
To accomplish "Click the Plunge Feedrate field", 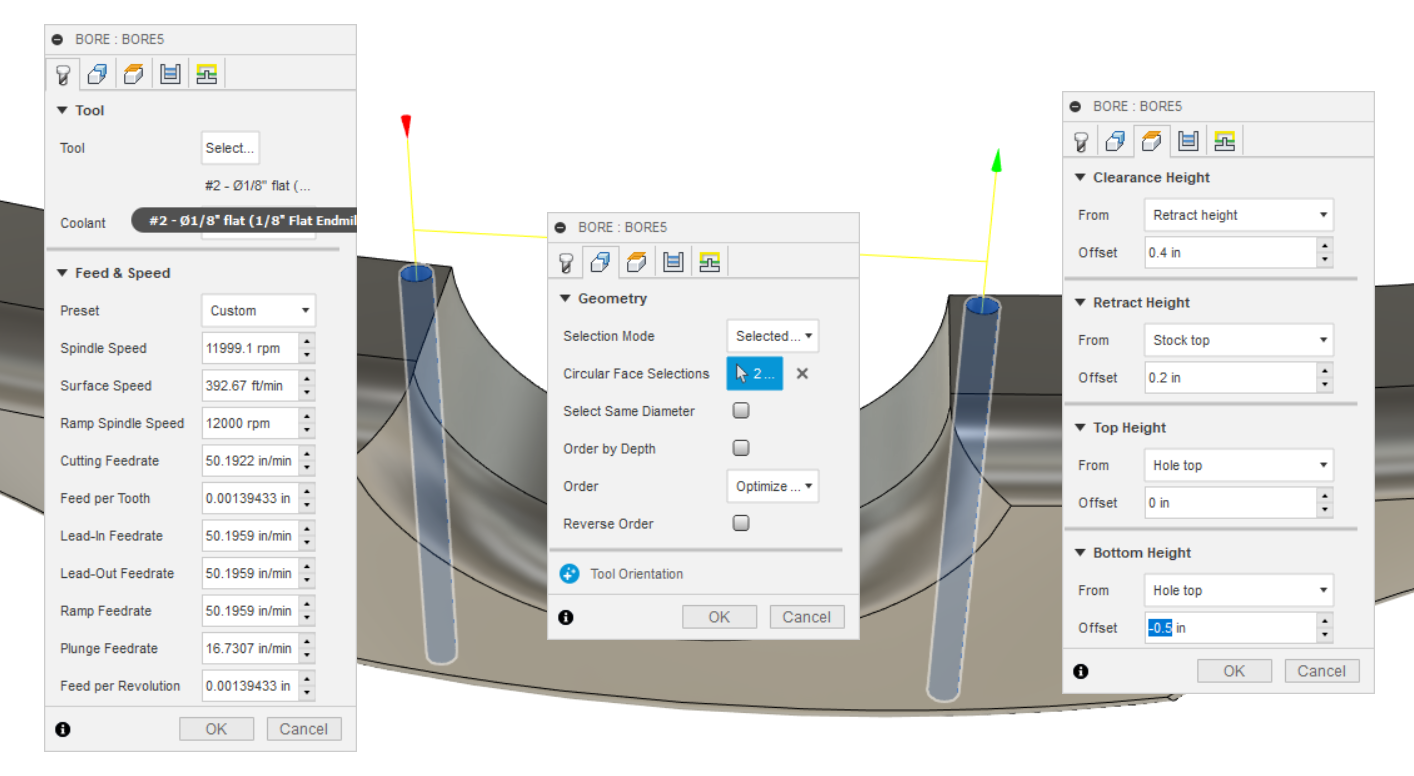I will coord(250,648).
